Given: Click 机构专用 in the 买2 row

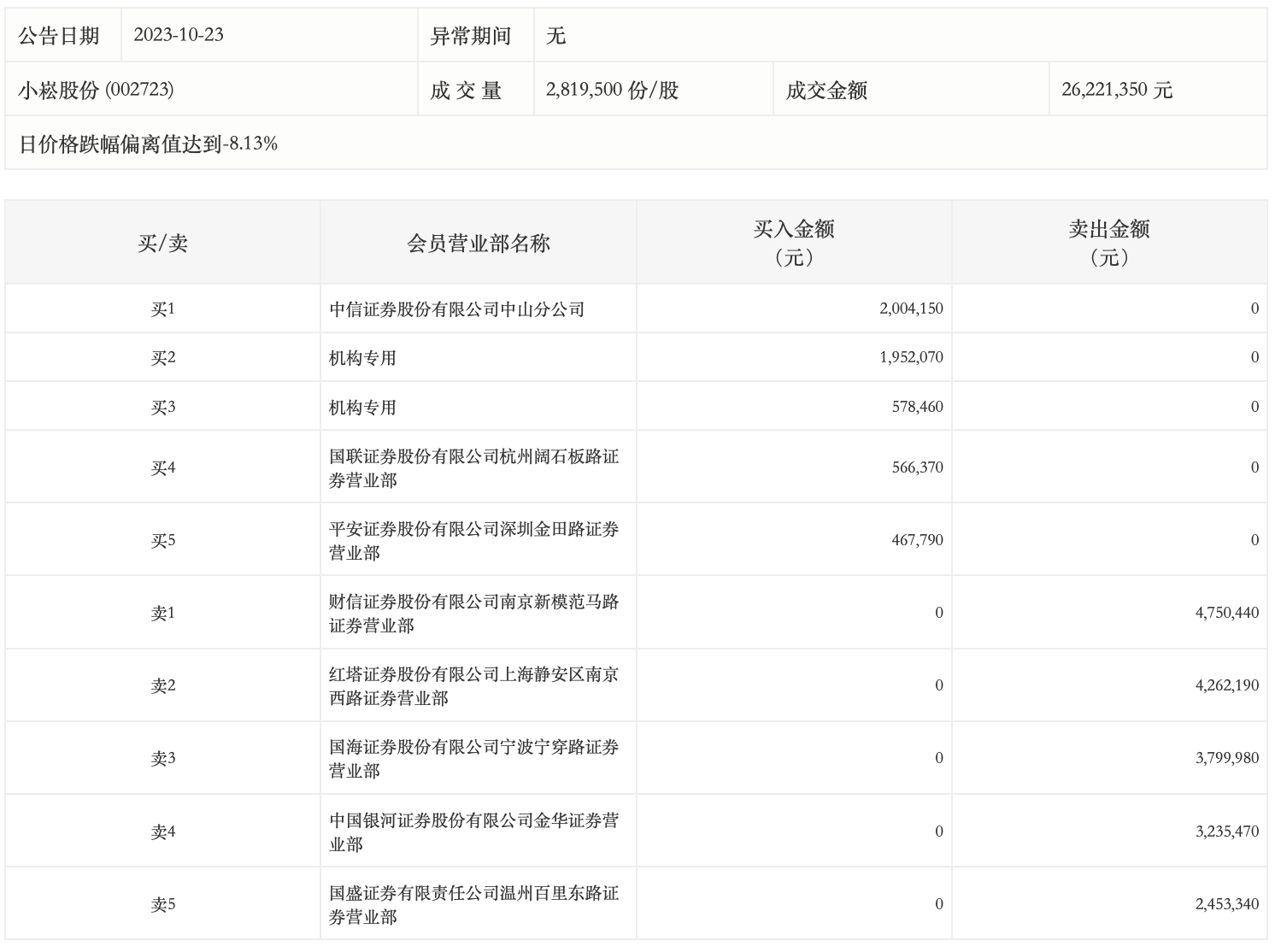Looking at the screenshot, I should click(363, 358).
